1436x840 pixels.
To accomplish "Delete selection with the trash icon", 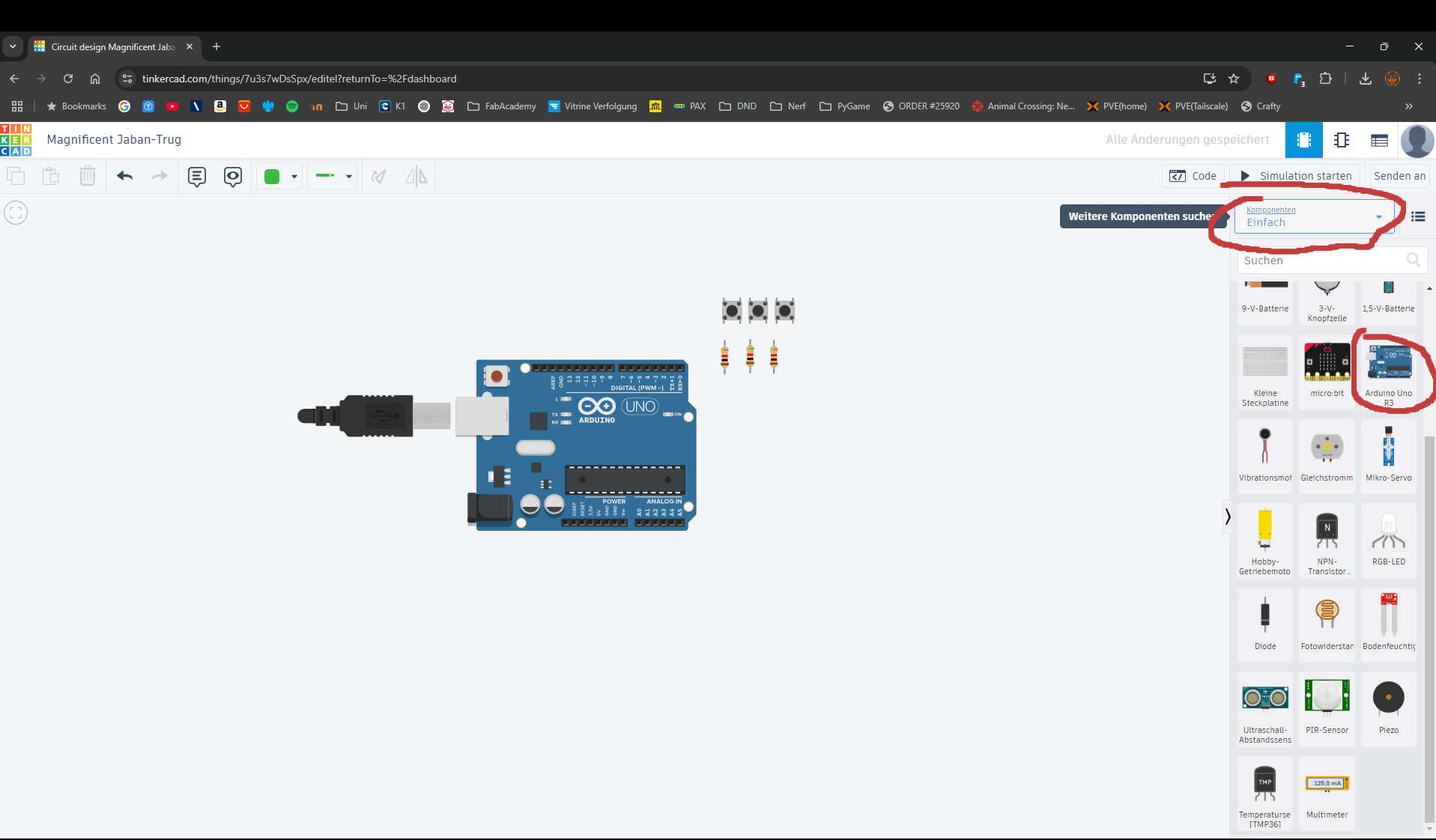I will pyautogui.click(x=87, y=176).
